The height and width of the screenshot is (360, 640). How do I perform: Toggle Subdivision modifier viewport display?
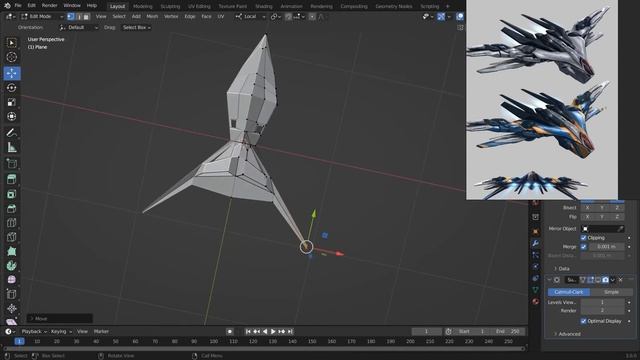coord(598,280)
